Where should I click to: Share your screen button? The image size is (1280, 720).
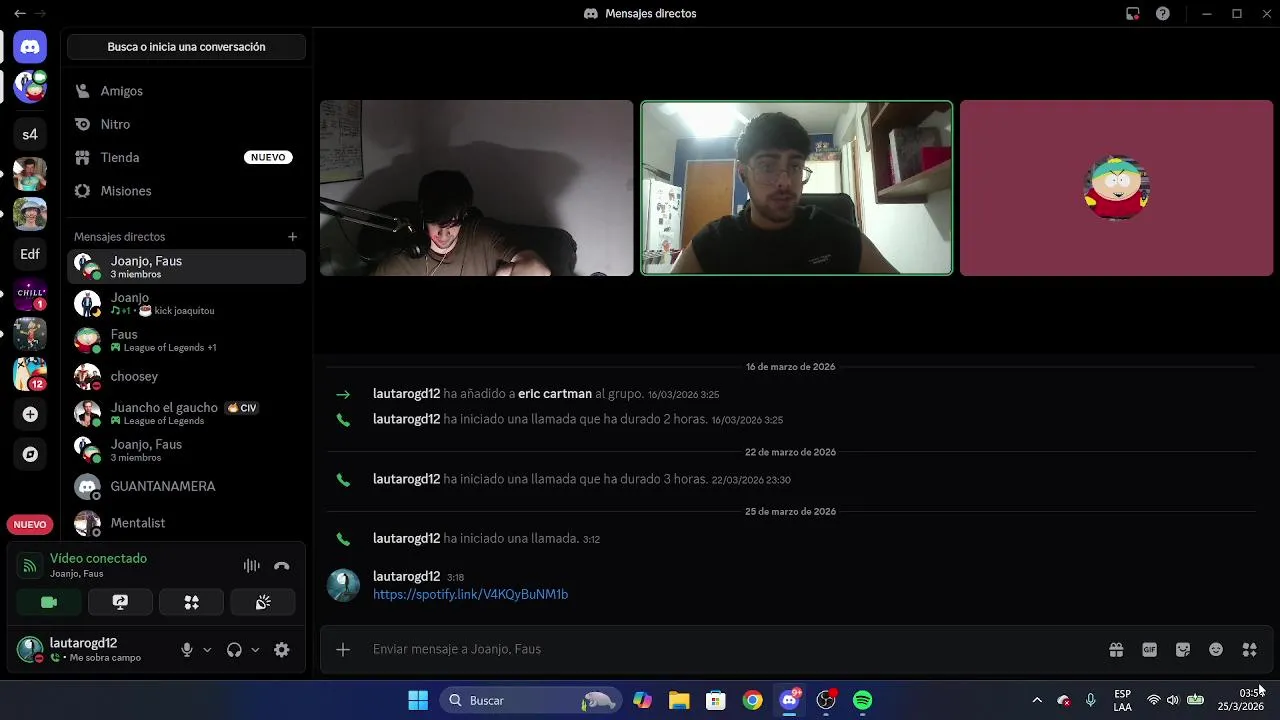click(x=120, y=602)
